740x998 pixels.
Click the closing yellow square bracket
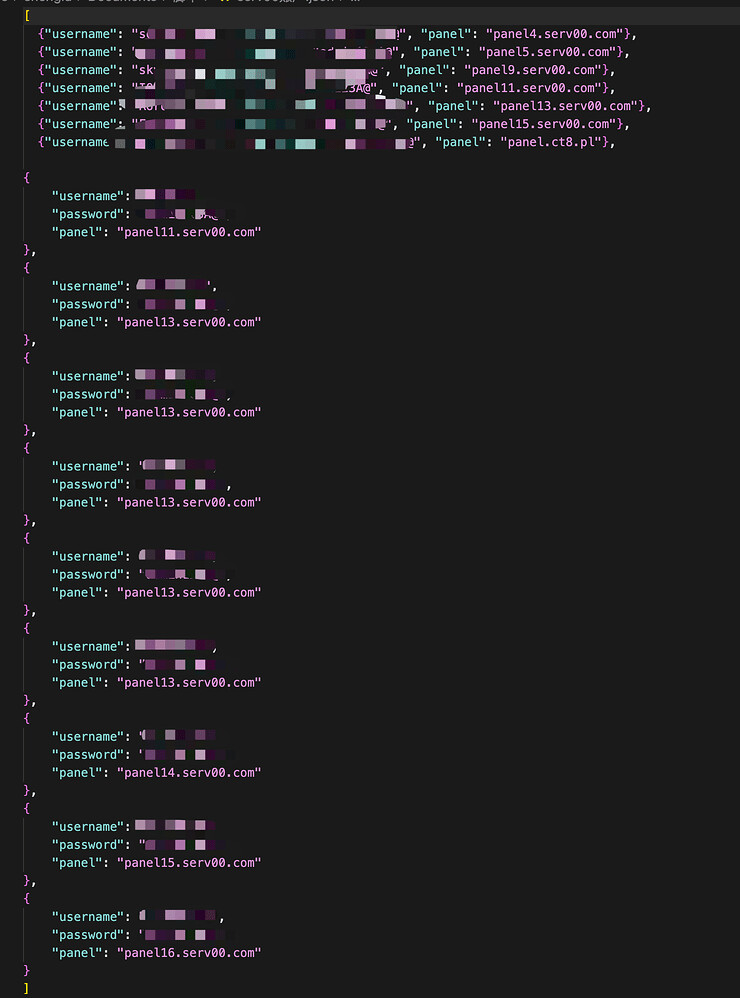click(27, 988)
